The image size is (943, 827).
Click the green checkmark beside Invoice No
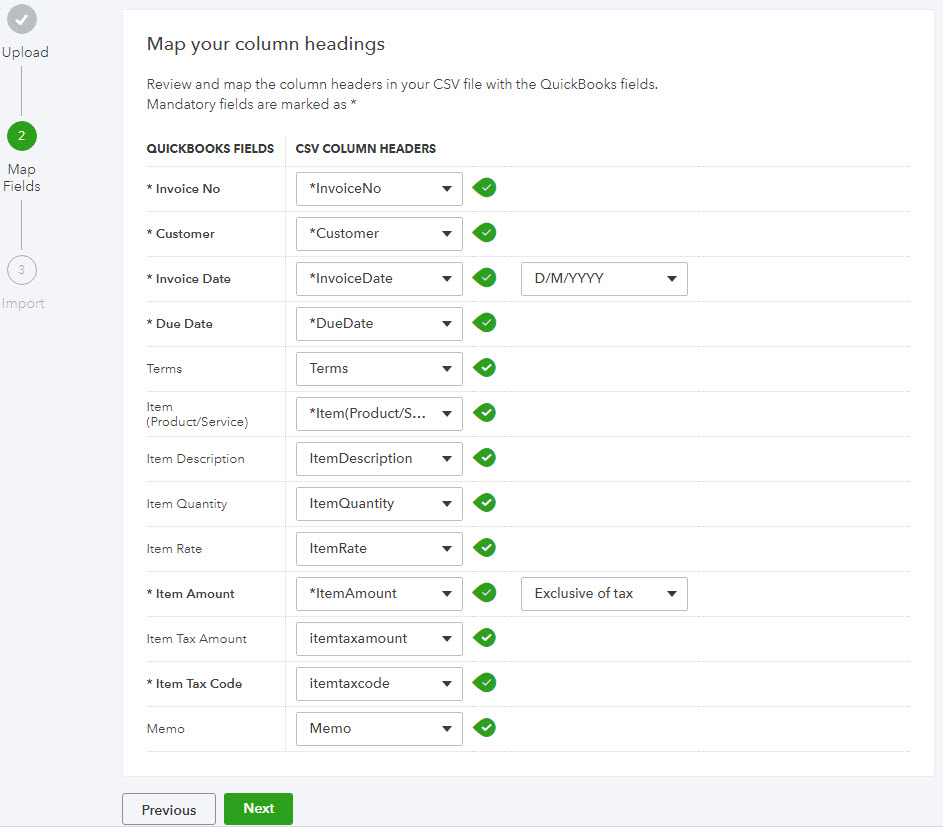(x=485, y=188)
